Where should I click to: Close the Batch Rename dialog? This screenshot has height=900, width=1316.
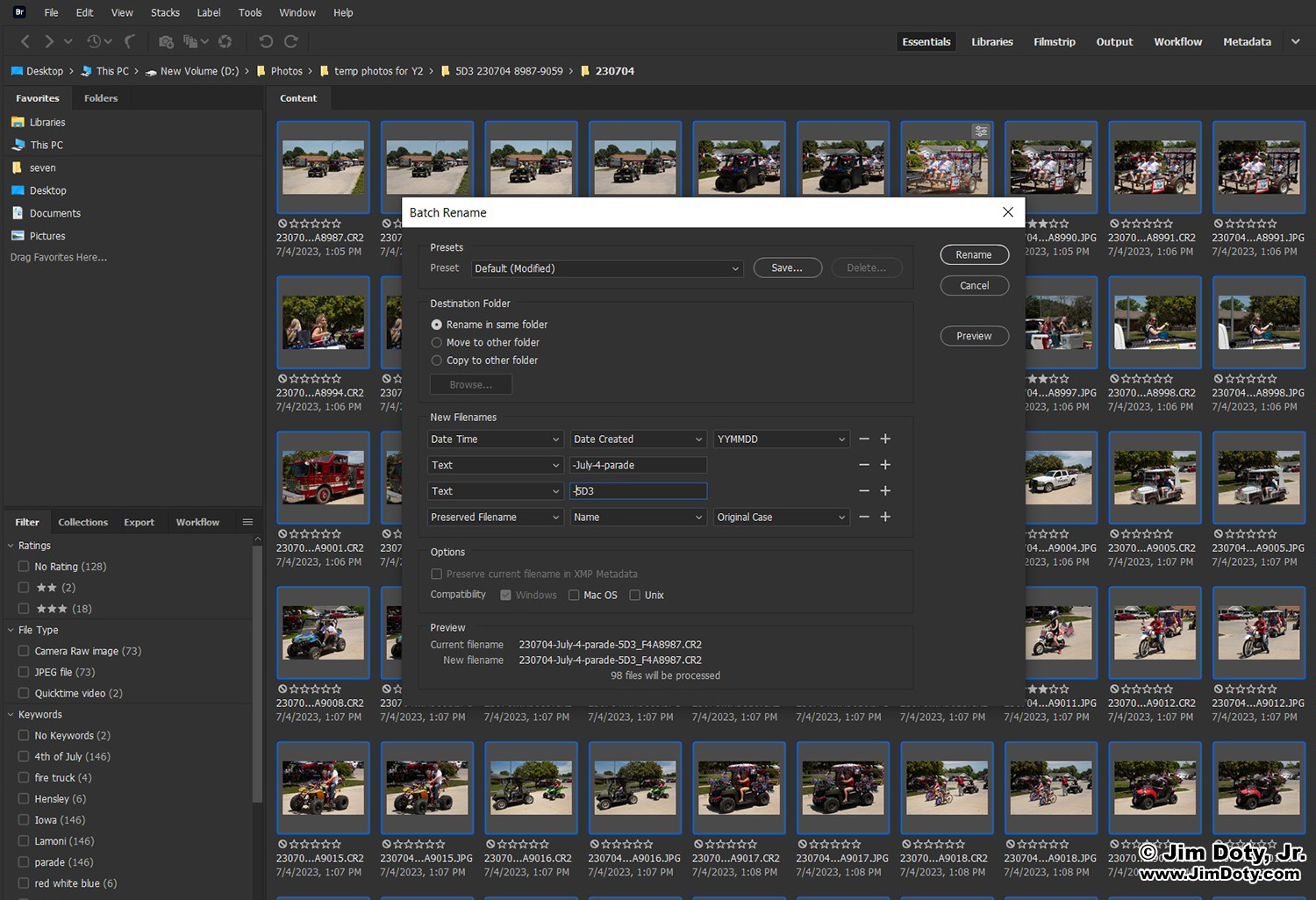click(1008, 212)
